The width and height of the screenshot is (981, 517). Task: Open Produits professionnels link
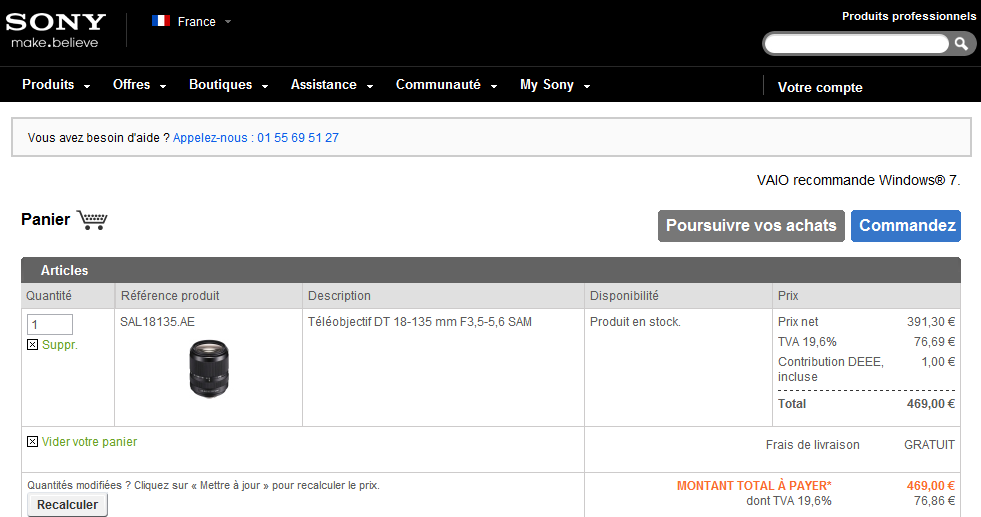(908, 16)
